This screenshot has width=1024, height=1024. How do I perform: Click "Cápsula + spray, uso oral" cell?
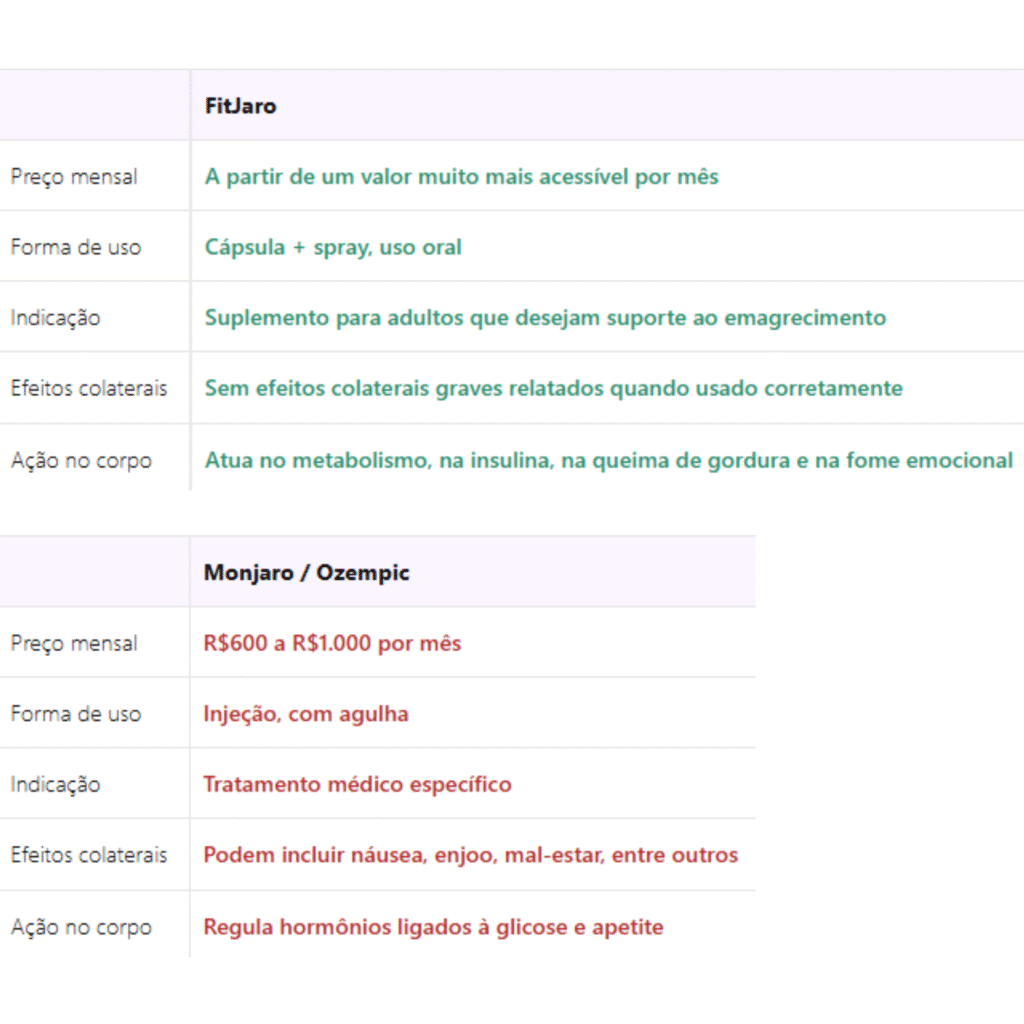click(x=333, y=247)
